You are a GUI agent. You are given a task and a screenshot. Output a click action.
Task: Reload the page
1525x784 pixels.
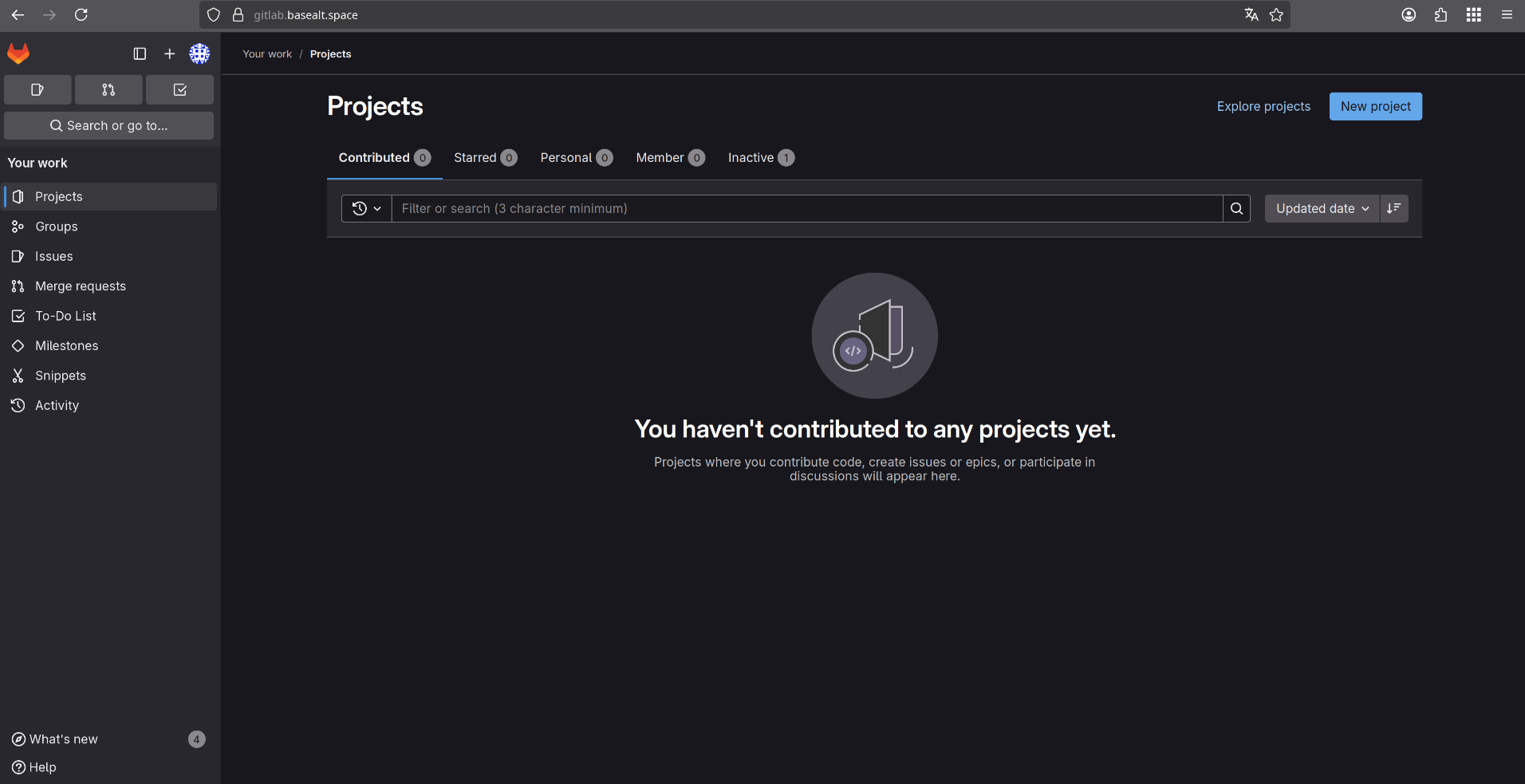81,14
